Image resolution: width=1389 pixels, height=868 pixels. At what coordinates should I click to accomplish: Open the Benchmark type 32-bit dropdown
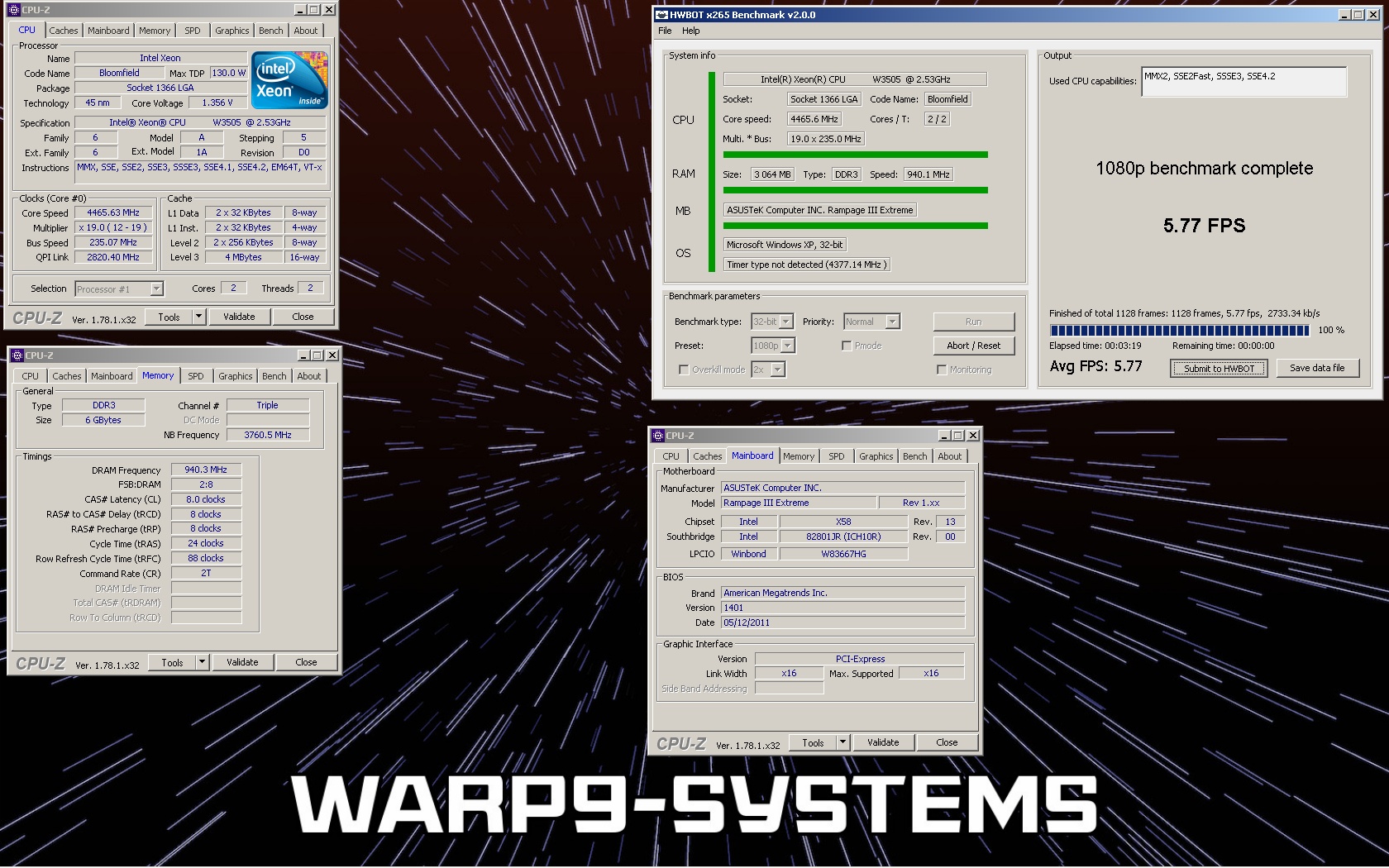[772, 322]
